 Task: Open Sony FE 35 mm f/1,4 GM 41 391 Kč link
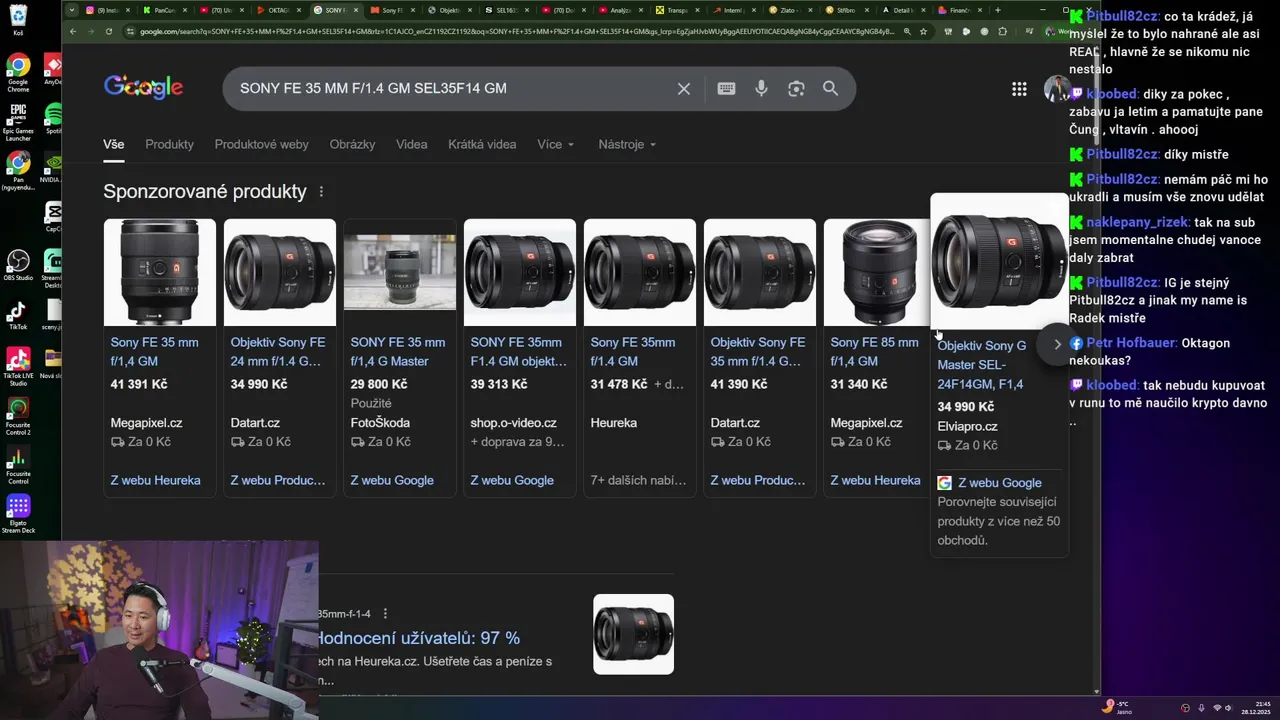click(x=154, y=352)
